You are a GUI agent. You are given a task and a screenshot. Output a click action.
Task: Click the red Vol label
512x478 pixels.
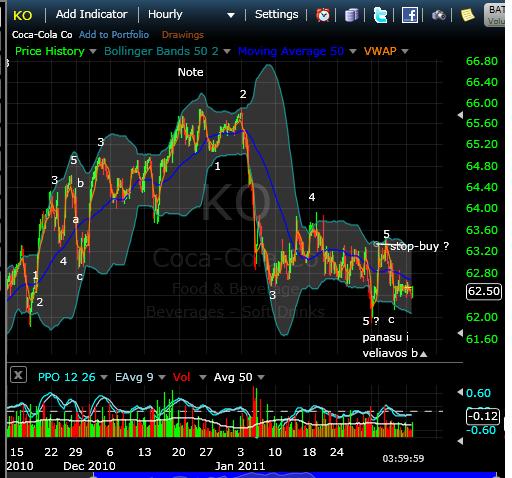tap(182, 377)
